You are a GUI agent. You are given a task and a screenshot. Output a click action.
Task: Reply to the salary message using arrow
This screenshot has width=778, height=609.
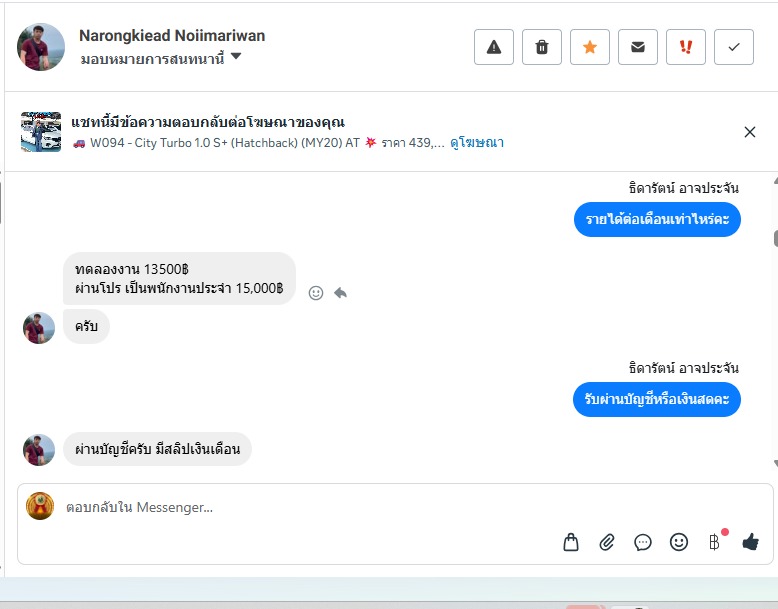coord(341,293)
